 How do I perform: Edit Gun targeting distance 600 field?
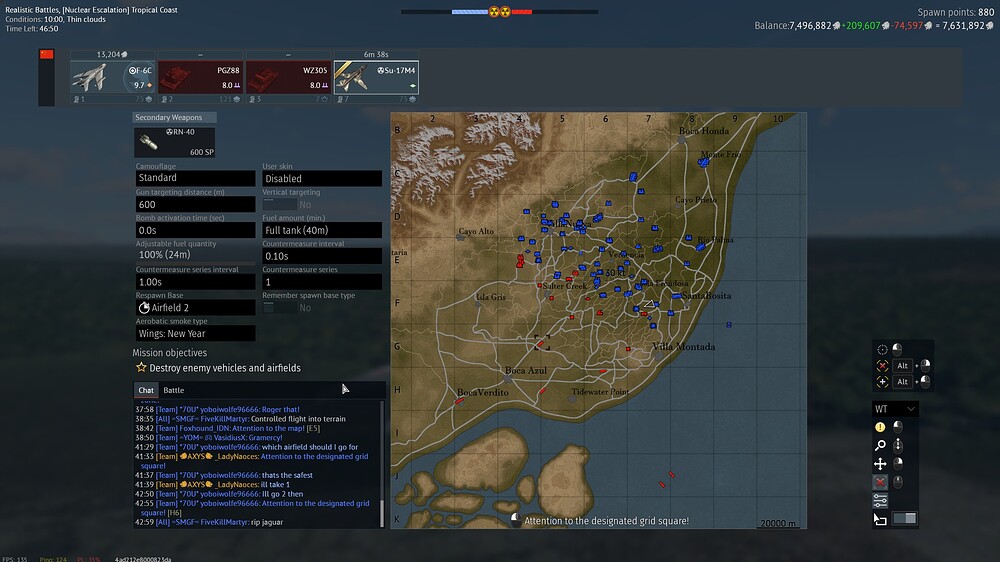195,204
